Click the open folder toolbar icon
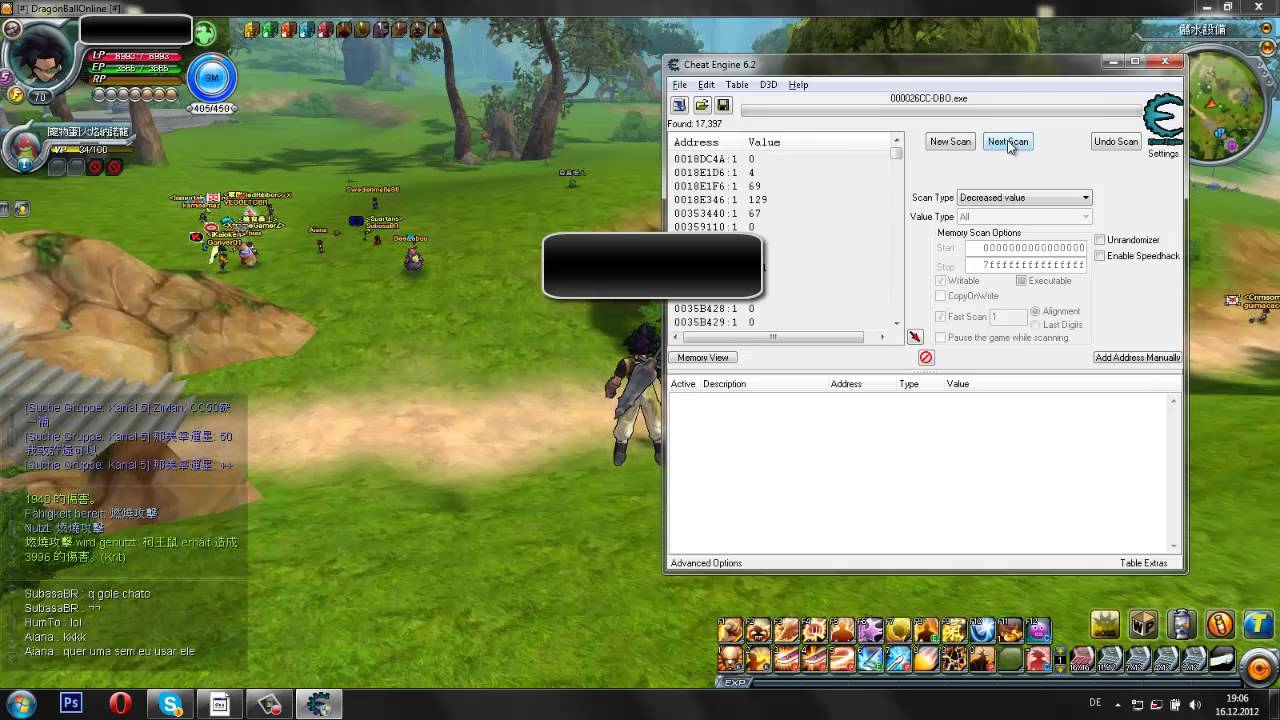This screenshot has height=720, width=1280. click(x=702, y=105)
